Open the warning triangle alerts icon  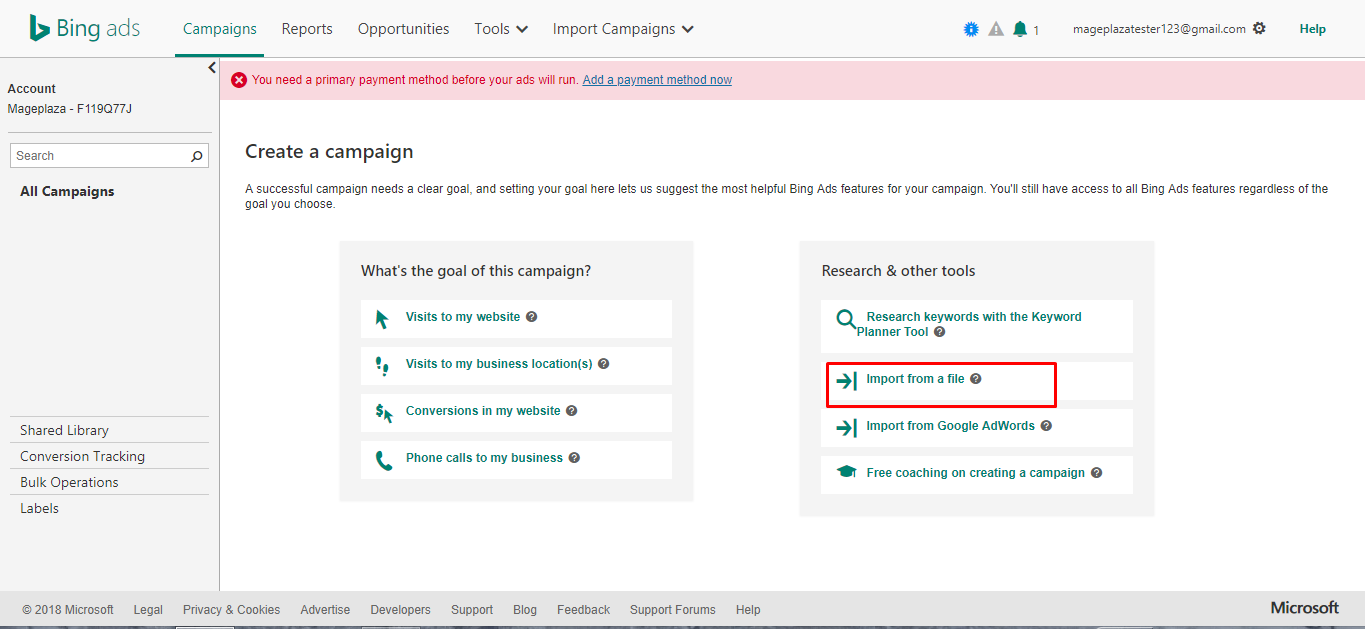996,29
